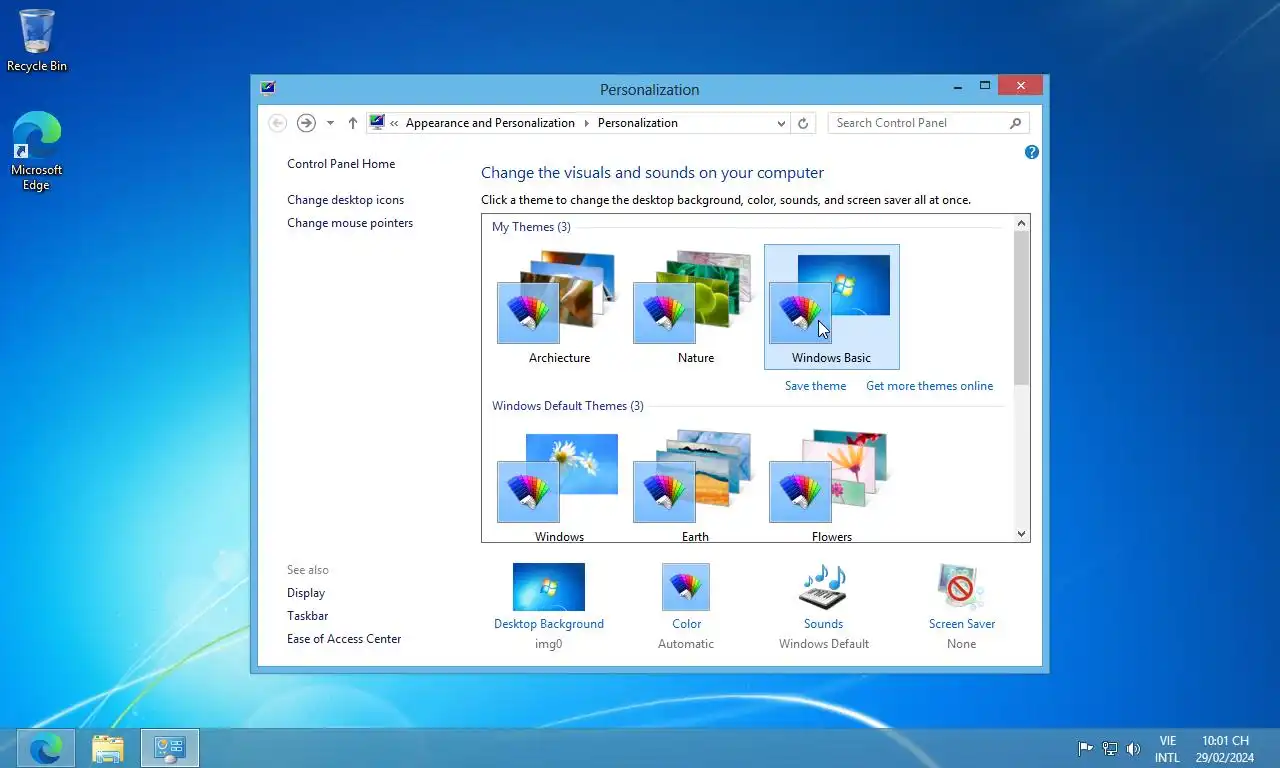Open the Taskbar link under See also
This screenshot has height=768, width=1280.
coord(307,616)
